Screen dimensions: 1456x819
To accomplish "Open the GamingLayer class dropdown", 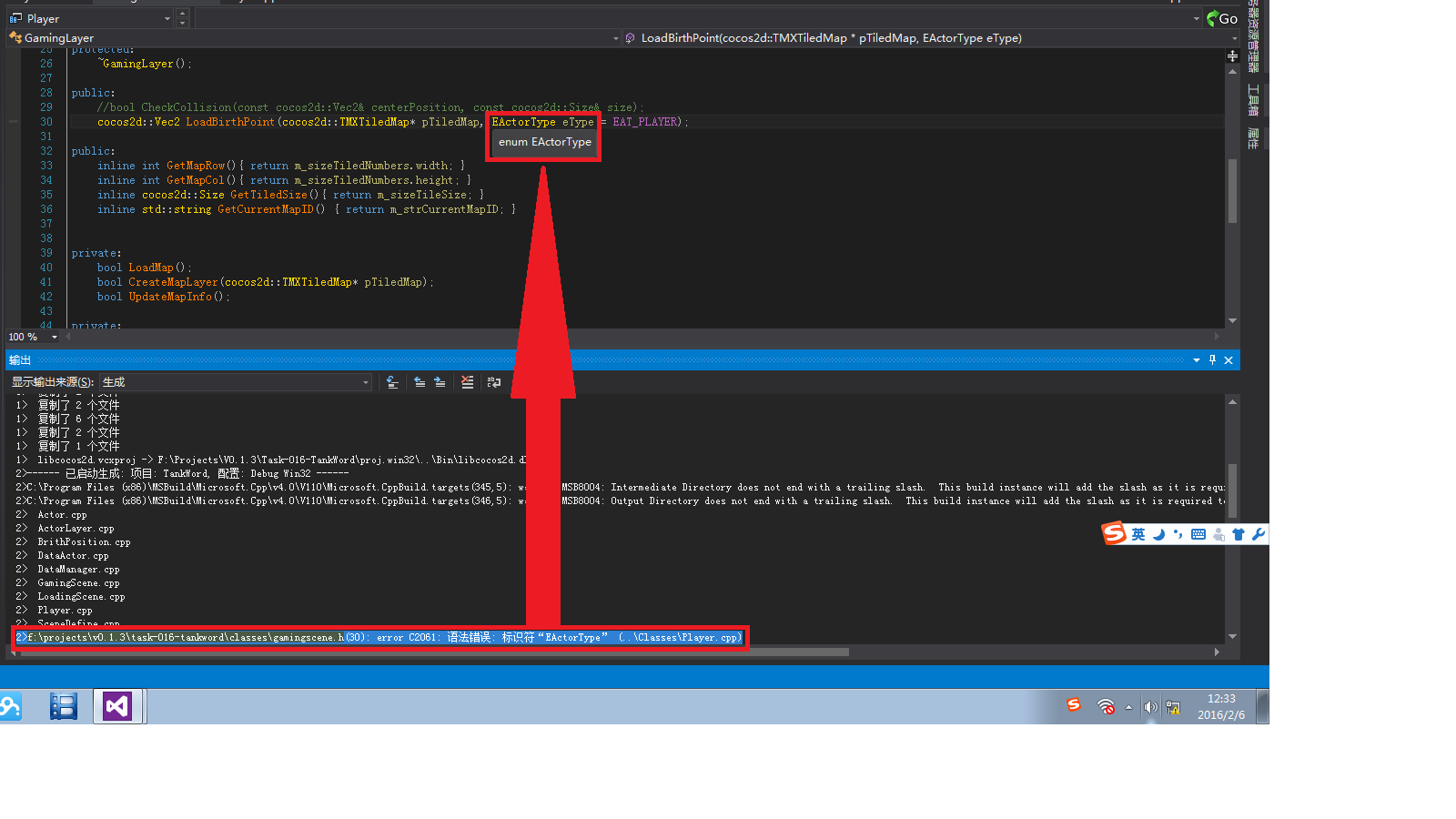I will tap(615, 38).
